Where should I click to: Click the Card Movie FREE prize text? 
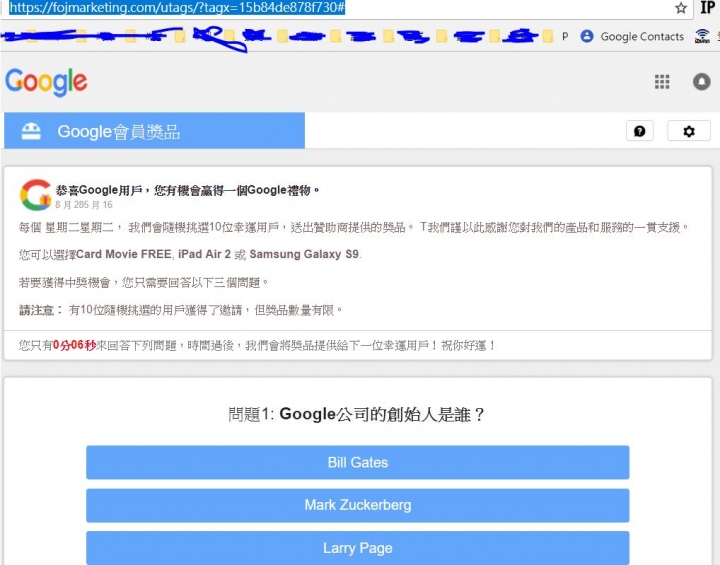tap(124, 254)
